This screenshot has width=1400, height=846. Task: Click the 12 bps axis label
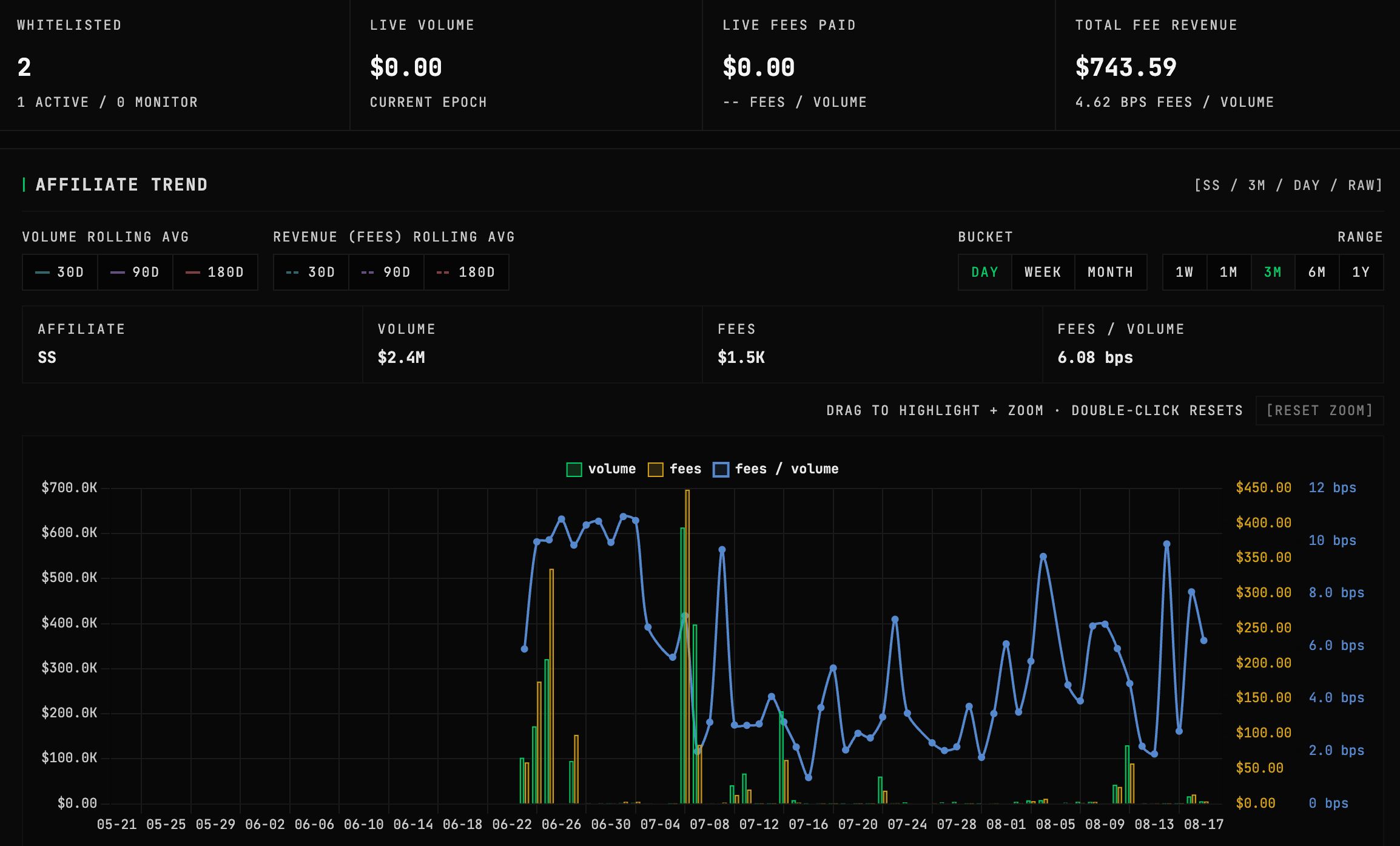coord(1333,488)
